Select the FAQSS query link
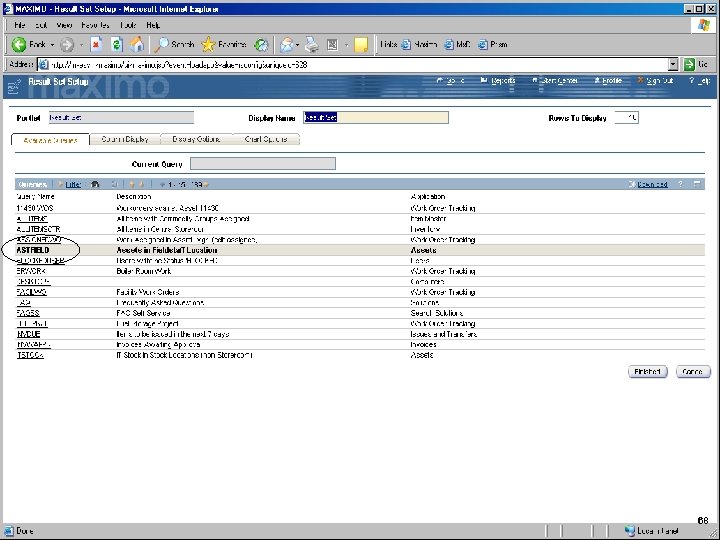The image size is (720, 540). (28, 313)
